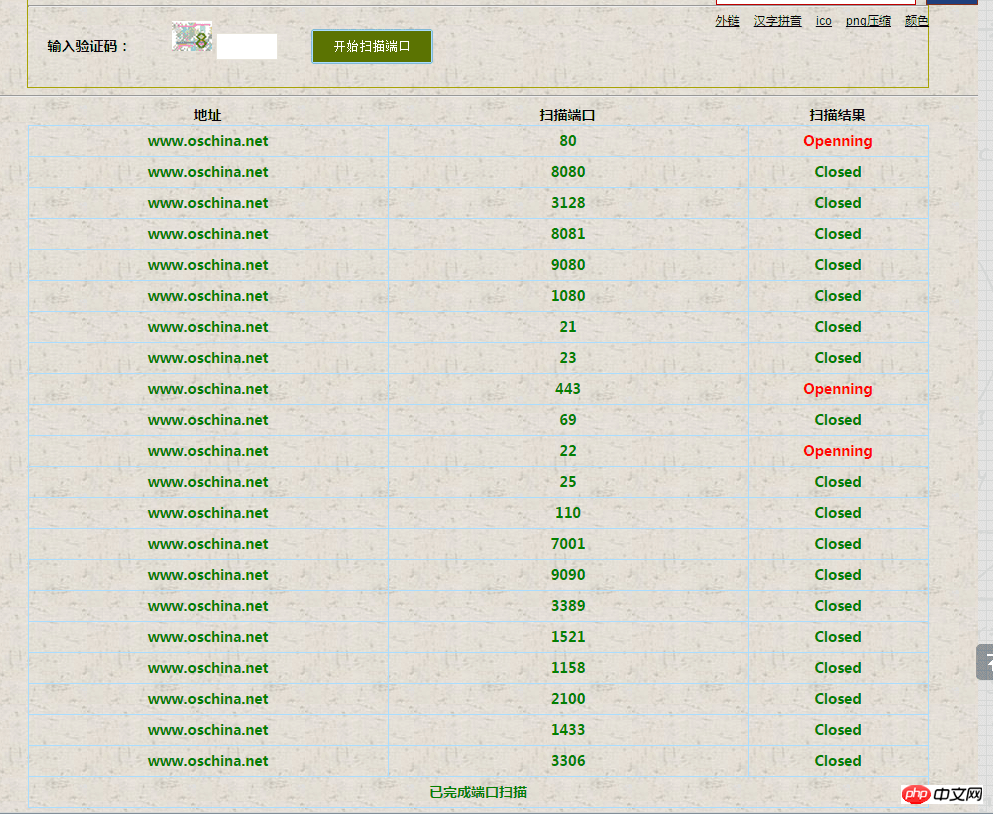Viewport: 993px width, 814px height.
Task: Click Closed result for port 3128
Action: point(838,203)
